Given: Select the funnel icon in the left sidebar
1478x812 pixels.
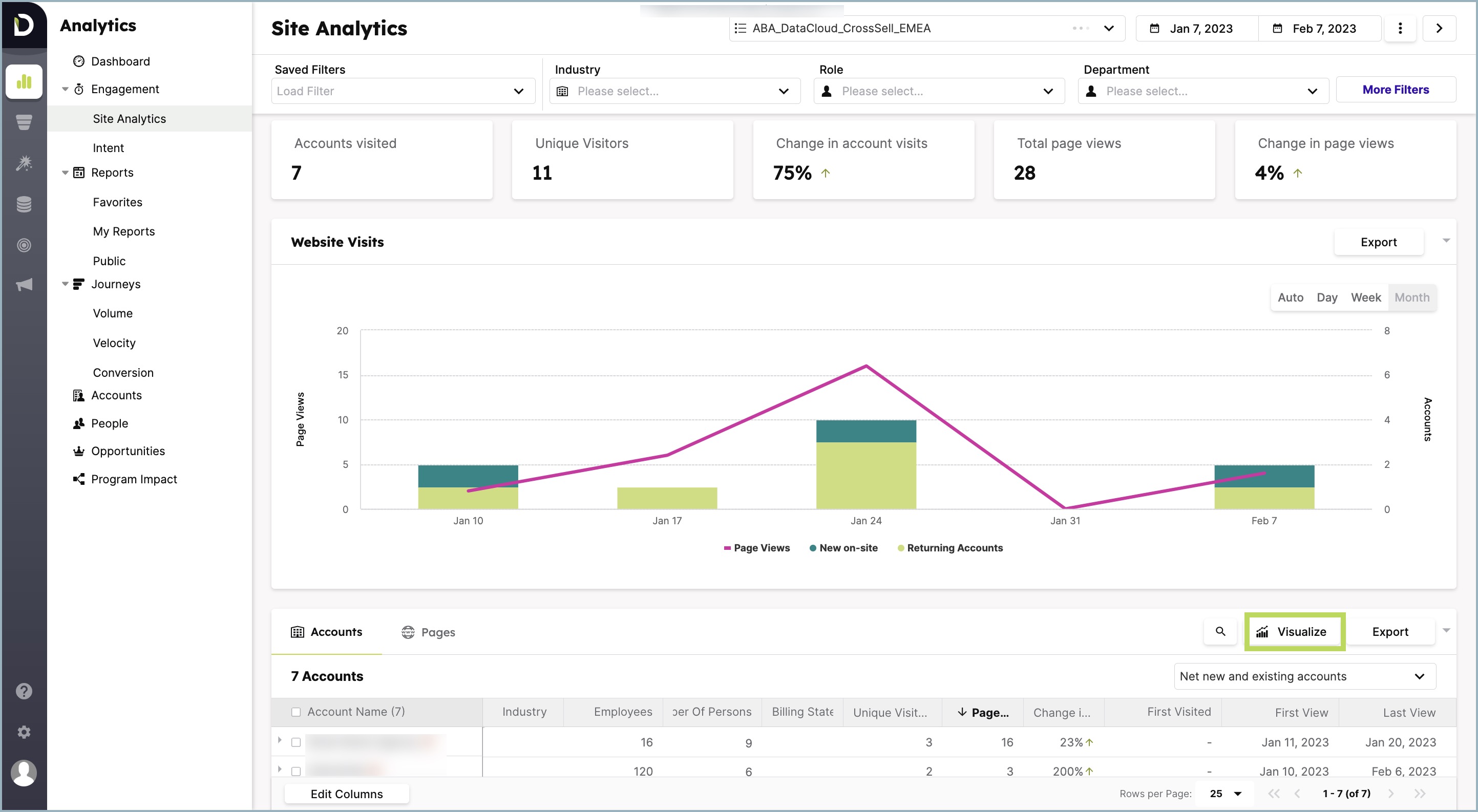Looking at the screenshot, I should [24, 122].
